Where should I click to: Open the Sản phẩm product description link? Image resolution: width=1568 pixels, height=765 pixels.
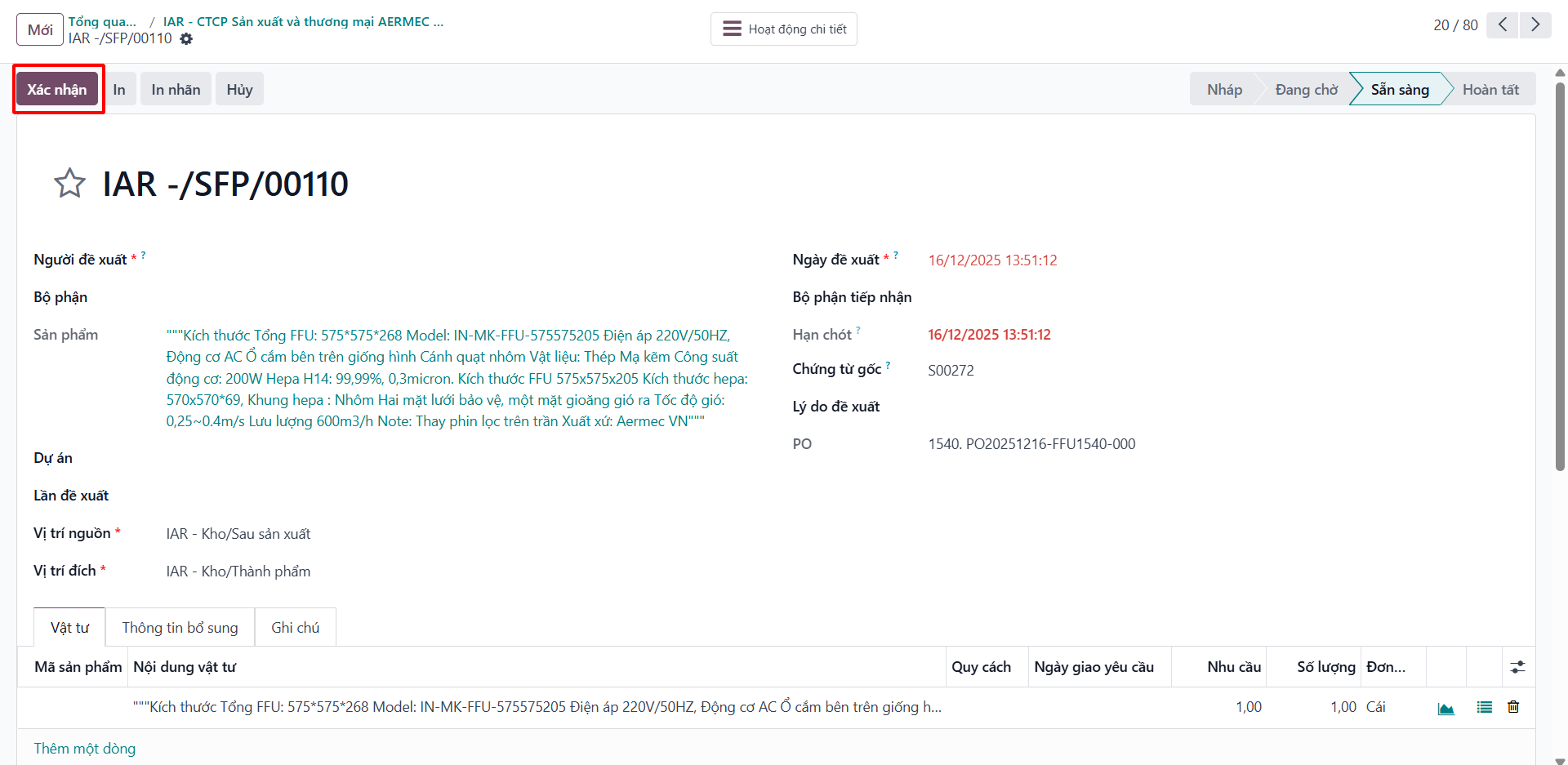457,378
